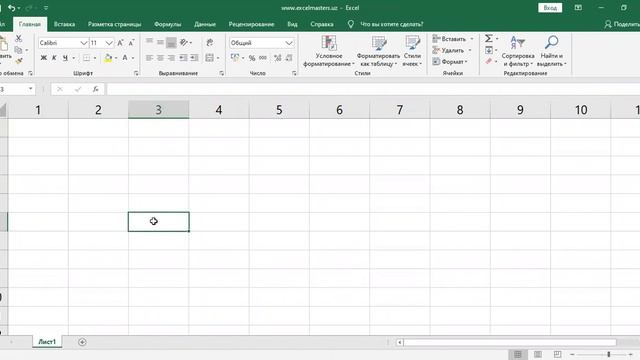Click the Clear eraser icon
Screen dimensions: 640x360
pos(489,61)
